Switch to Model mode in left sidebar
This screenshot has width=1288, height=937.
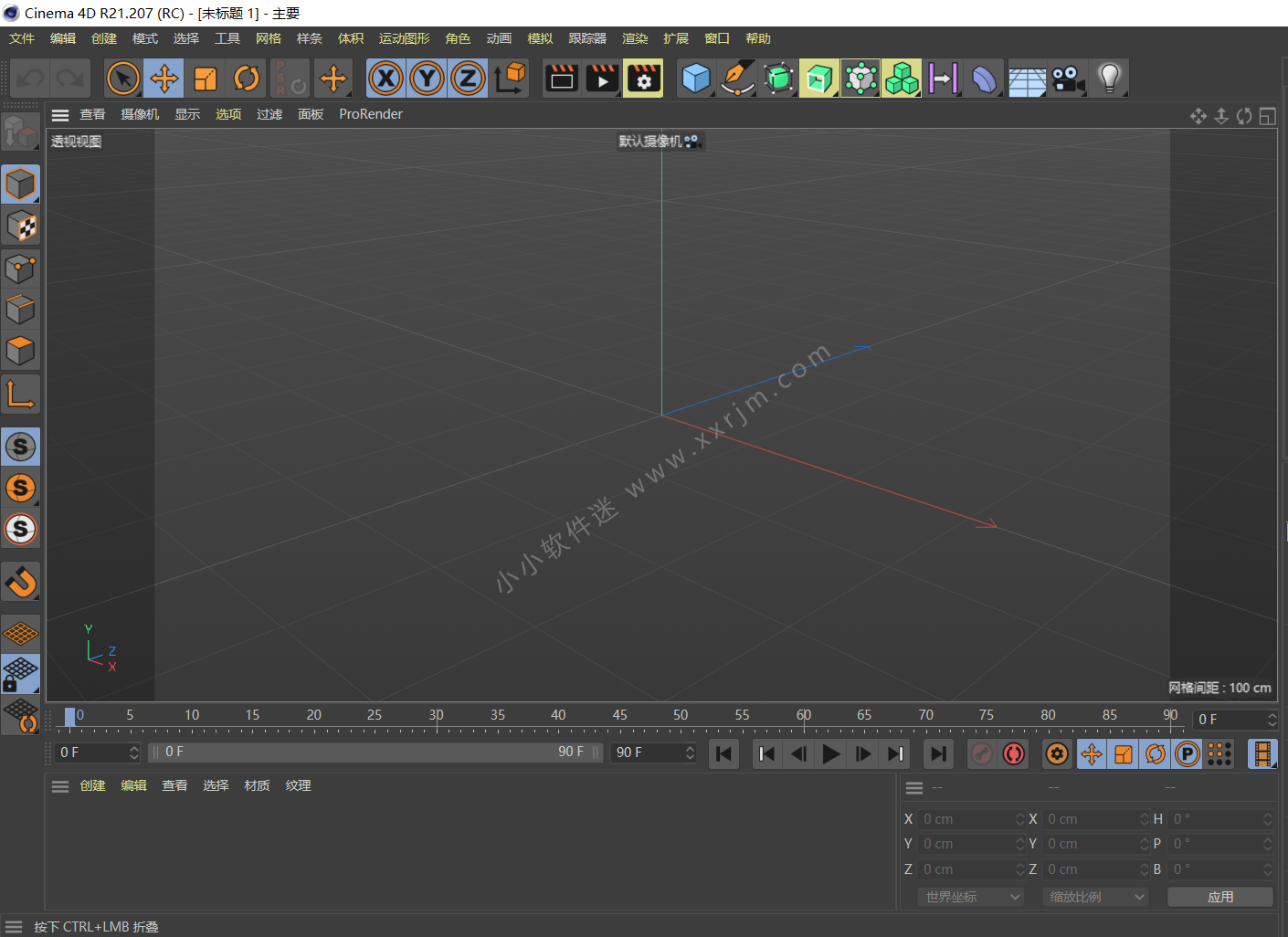click(x=20, y=184)
